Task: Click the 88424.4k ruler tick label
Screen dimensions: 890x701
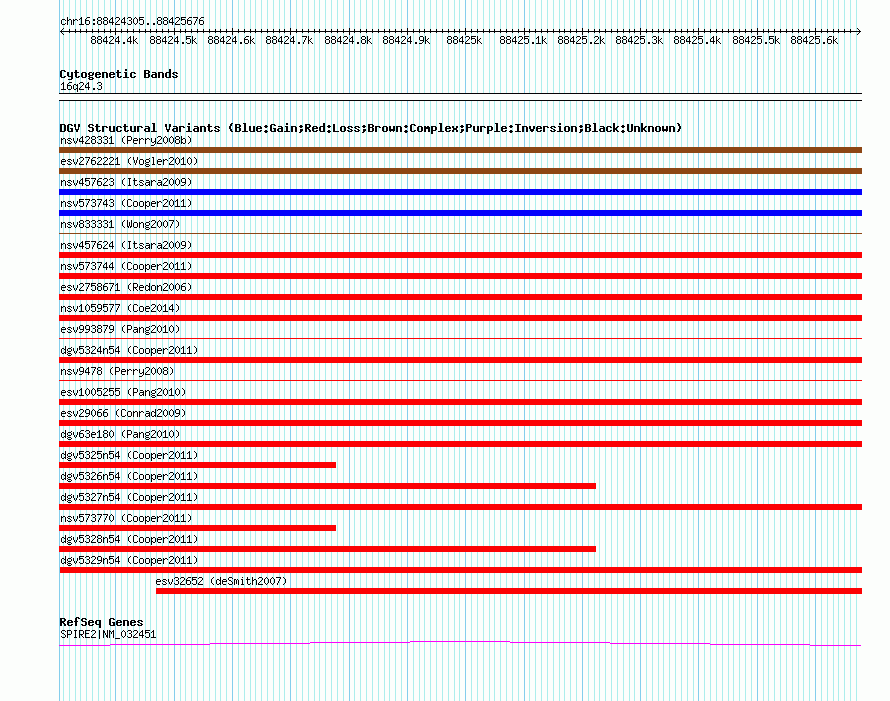Action: [114, 40]
